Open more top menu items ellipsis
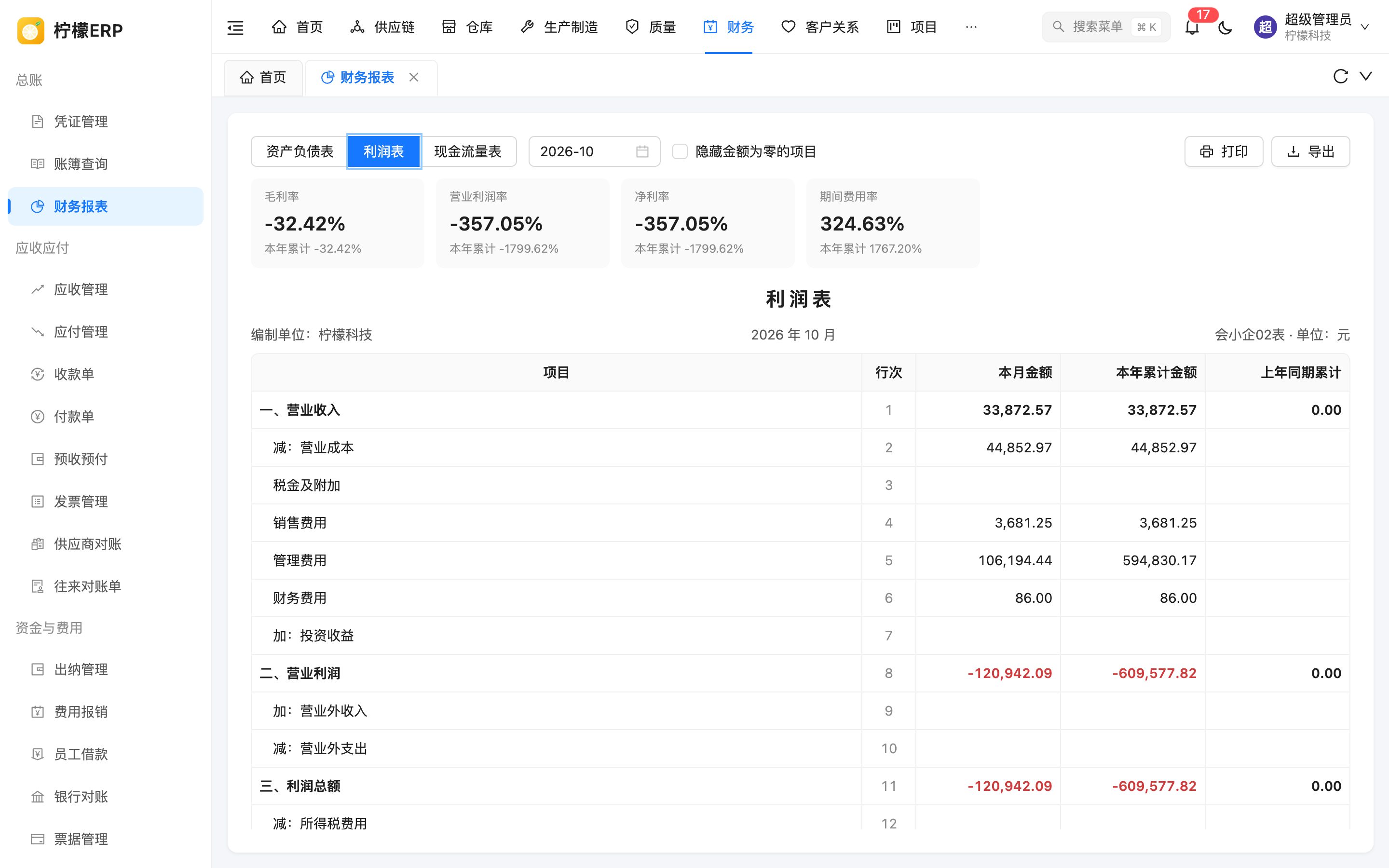1389x868 pixels. coord(970,27)
